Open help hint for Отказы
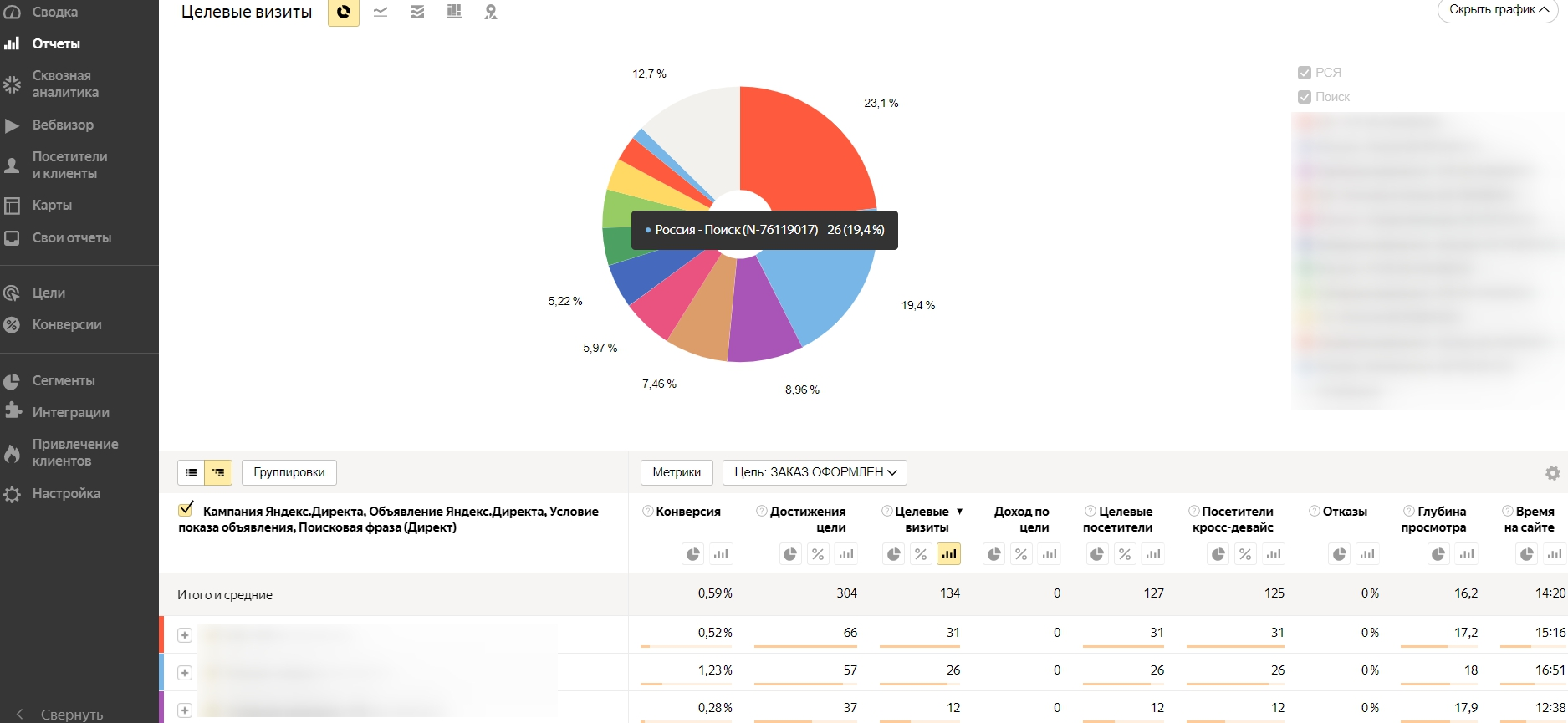This screenshot has height=723, width=1568. tap(1315, 511)
